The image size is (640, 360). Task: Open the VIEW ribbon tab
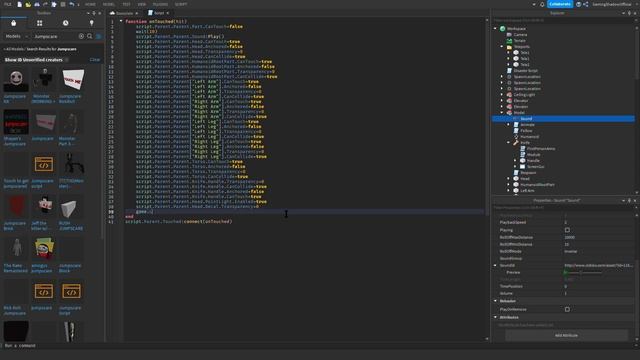(x=142, y=4)
